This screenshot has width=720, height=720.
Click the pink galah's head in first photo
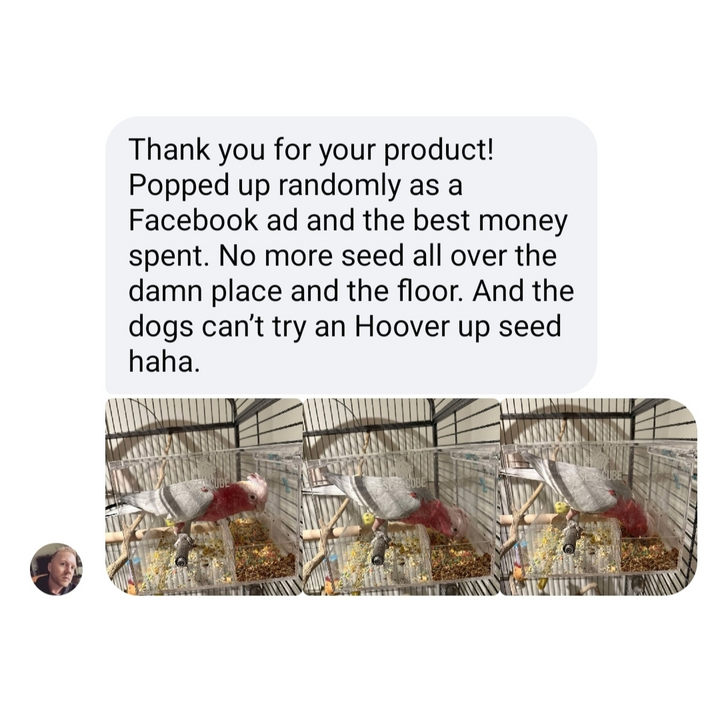(256, 490)
